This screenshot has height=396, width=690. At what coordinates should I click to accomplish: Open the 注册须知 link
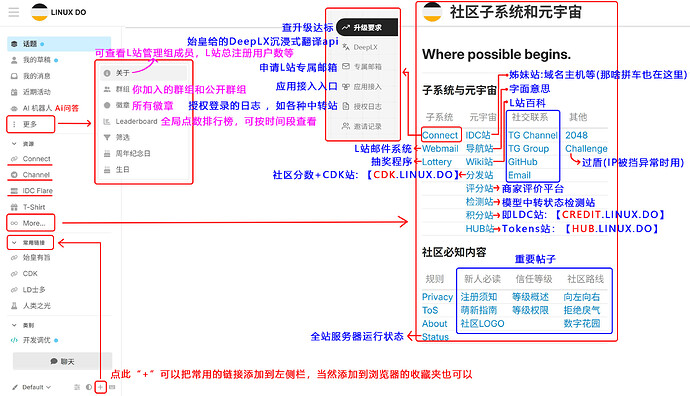click(479, 297)
